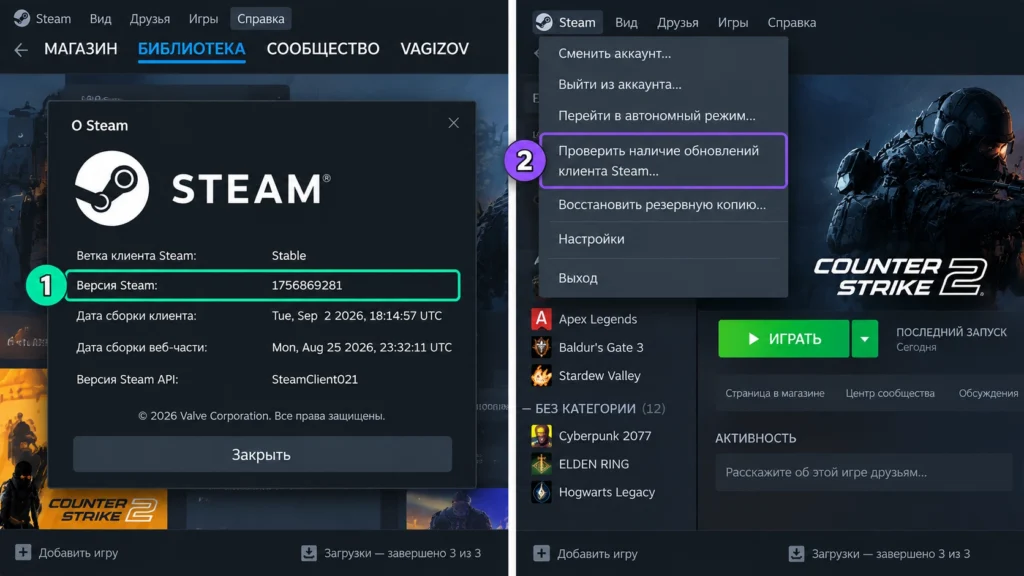The height and width of the screenshot is (576, 1024).
Task: Select ELDEN RING in the game list
Action: click(x=594, y=464)
